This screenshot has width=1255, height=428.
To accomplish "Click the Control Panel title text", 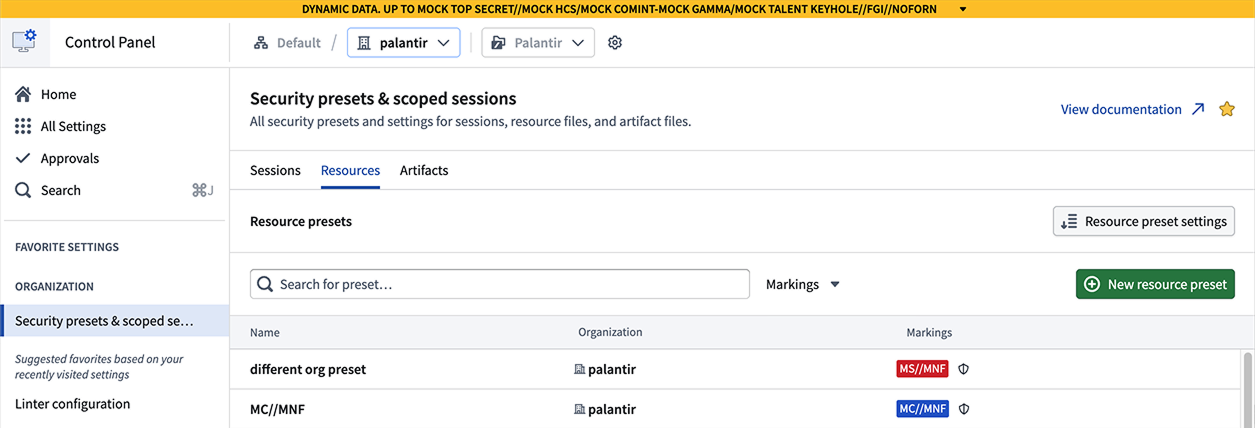I will coord(110,42).
